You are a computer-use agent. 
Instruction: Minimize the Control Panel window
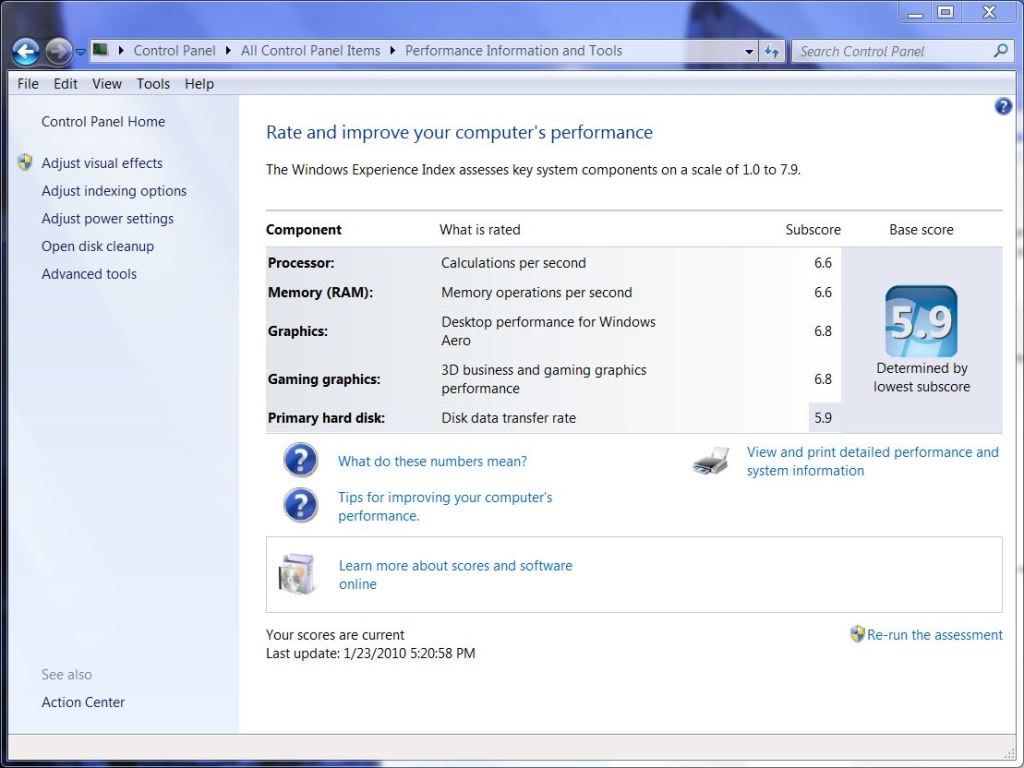click(916, 12)
